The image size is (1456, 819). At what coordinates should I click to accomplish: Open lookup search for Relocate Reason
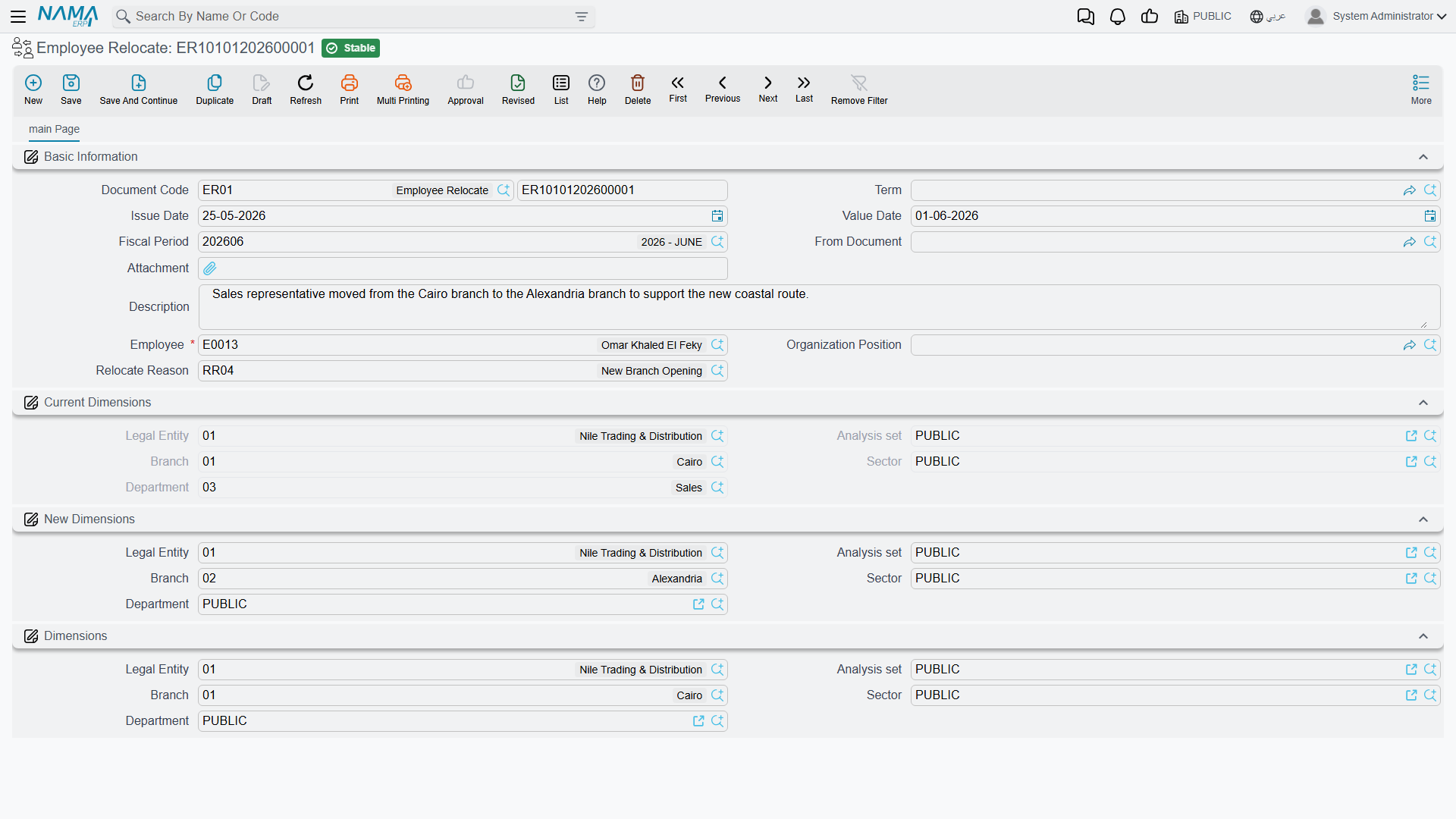[x=717, y=371]
